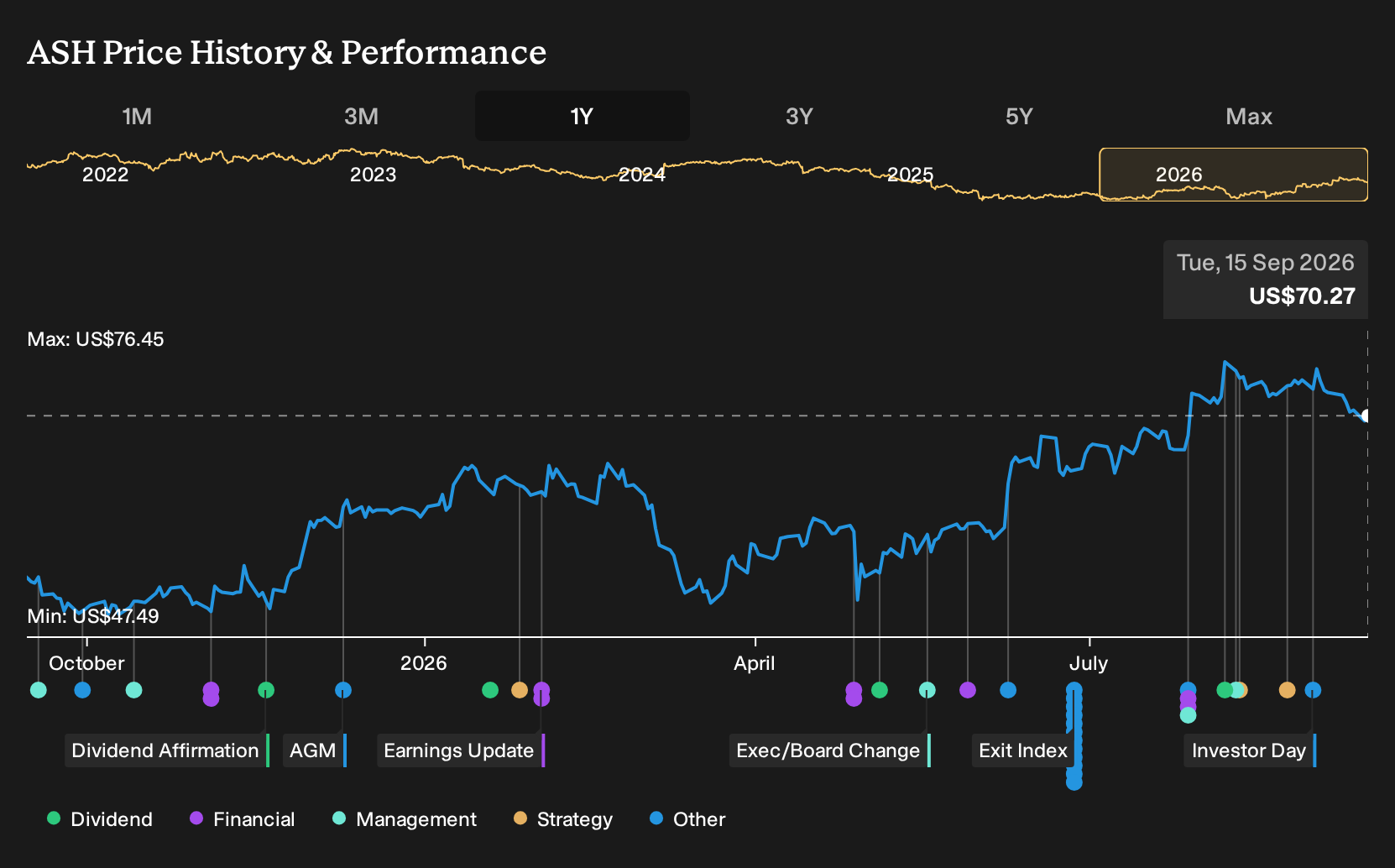Click teal management dot left of October label

pos(39,690)
